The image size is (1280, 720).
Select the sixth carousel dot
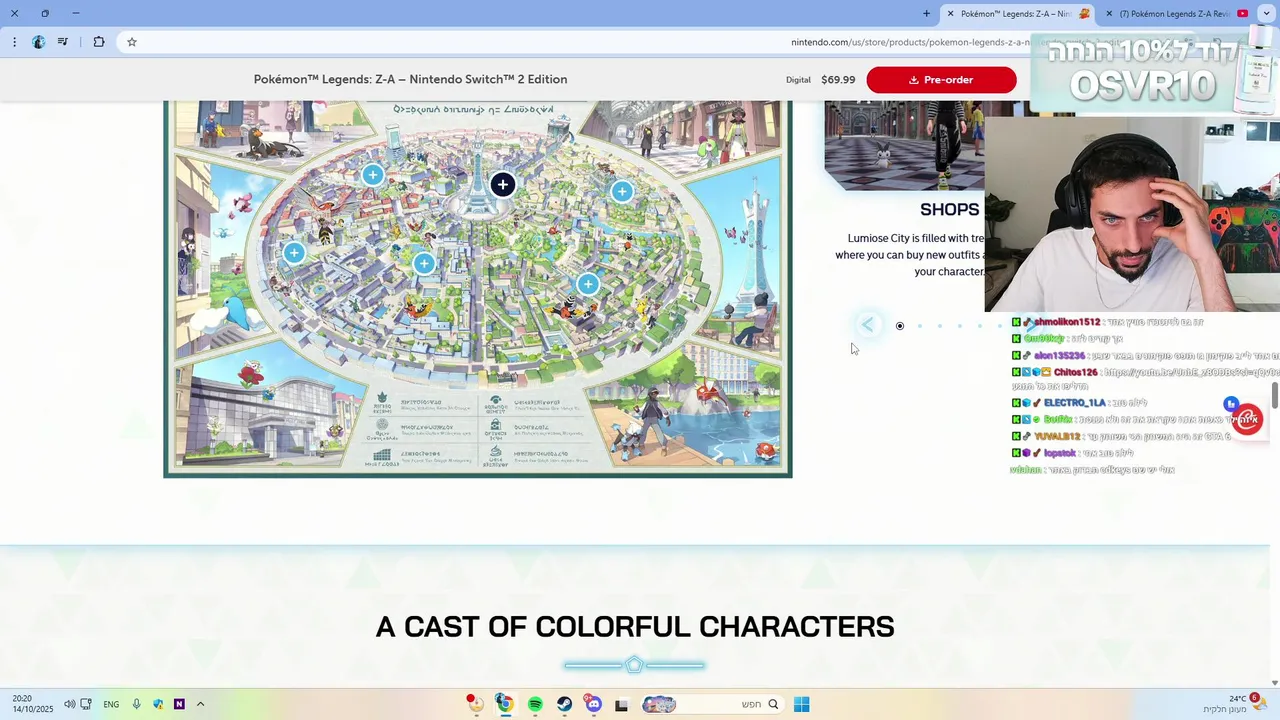[1000, 326]
